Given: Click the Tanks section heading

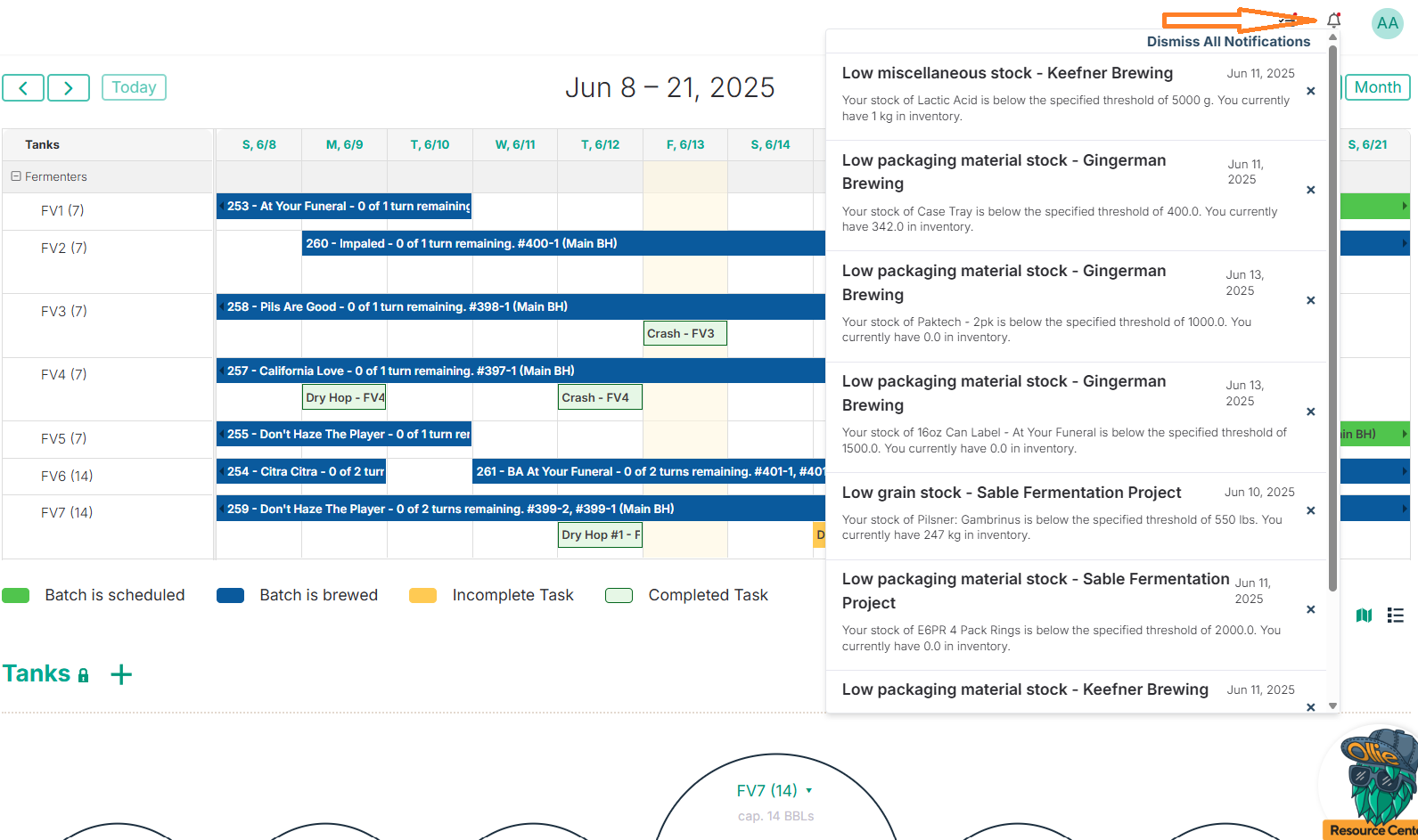Looking at the screenshot, I should (x=37, y=673).
